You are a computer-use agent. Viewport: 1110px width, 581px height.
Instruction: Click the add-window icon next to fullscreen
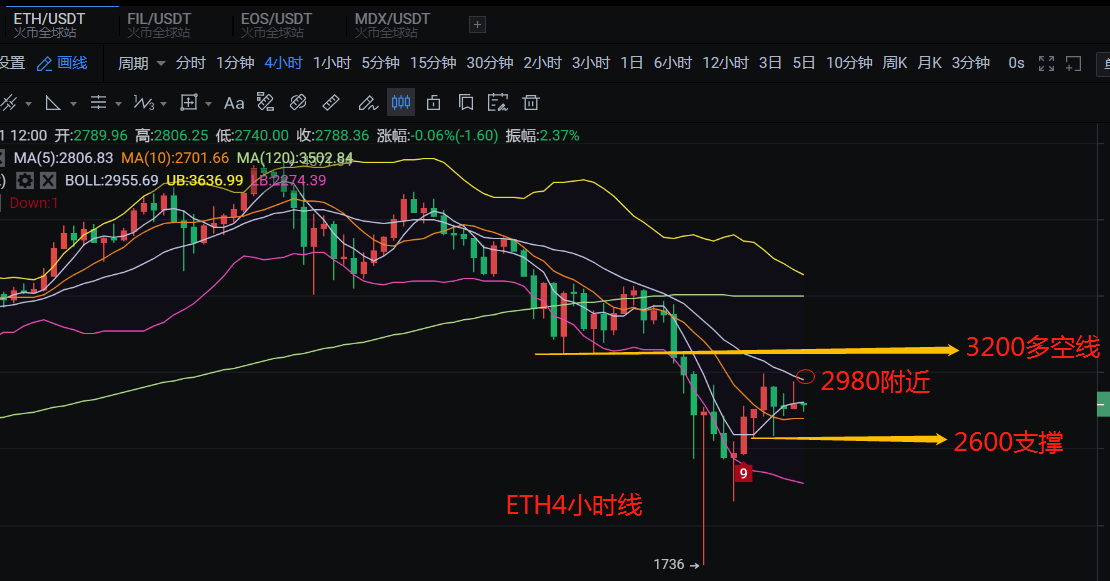coord(1073,63)
